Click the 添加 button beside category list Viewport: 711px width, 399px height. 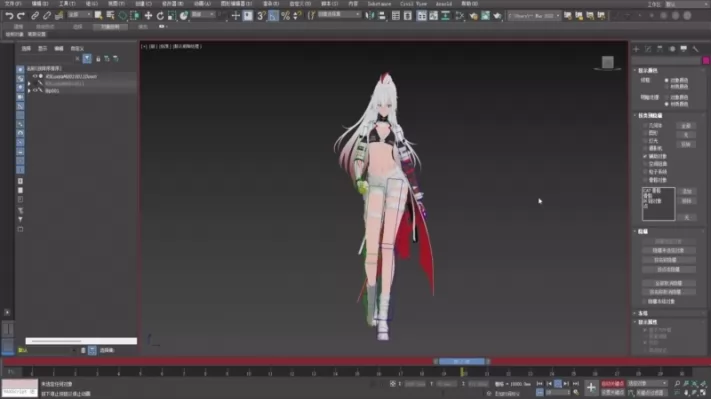click(687, 191)
